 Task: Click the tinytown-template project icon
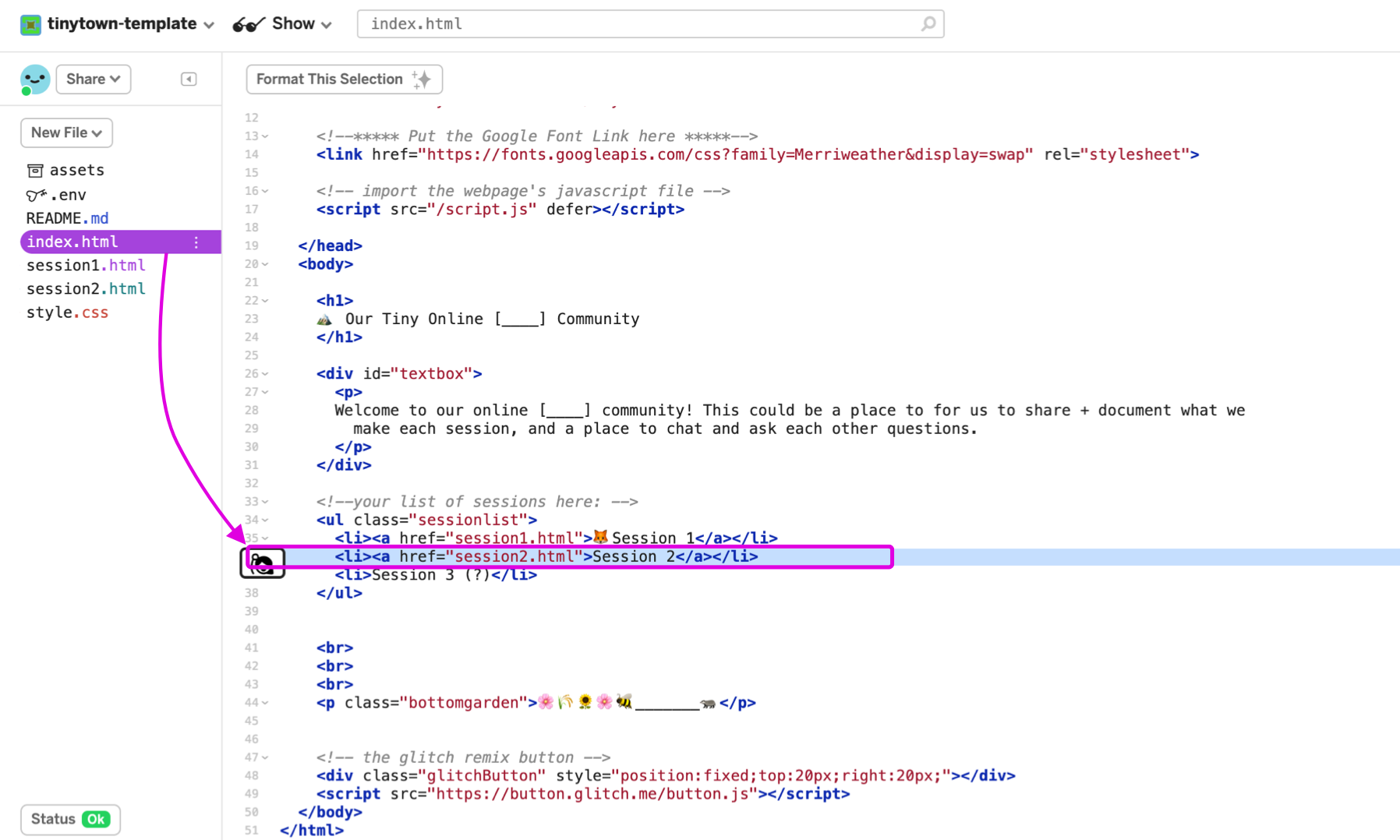pos(30,24)
